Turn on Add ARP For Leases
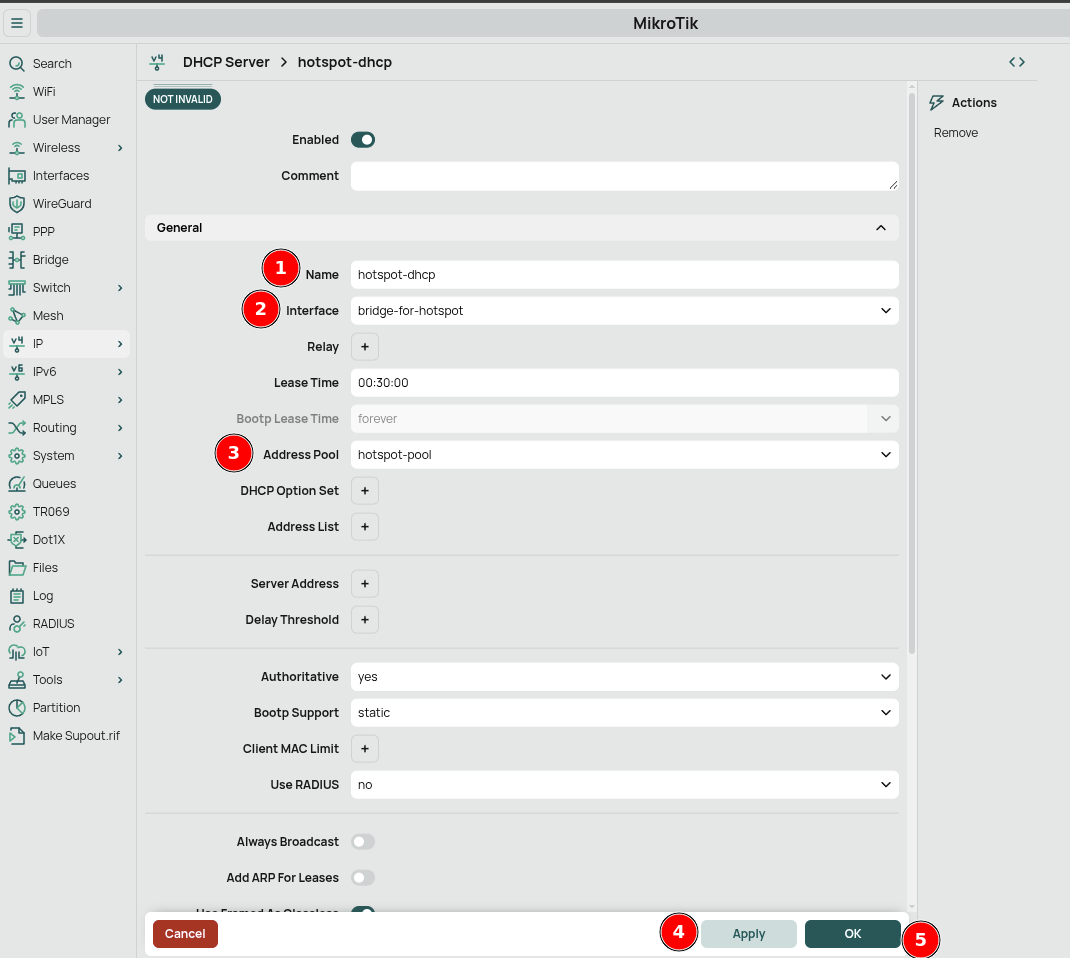 coord(363,877)
